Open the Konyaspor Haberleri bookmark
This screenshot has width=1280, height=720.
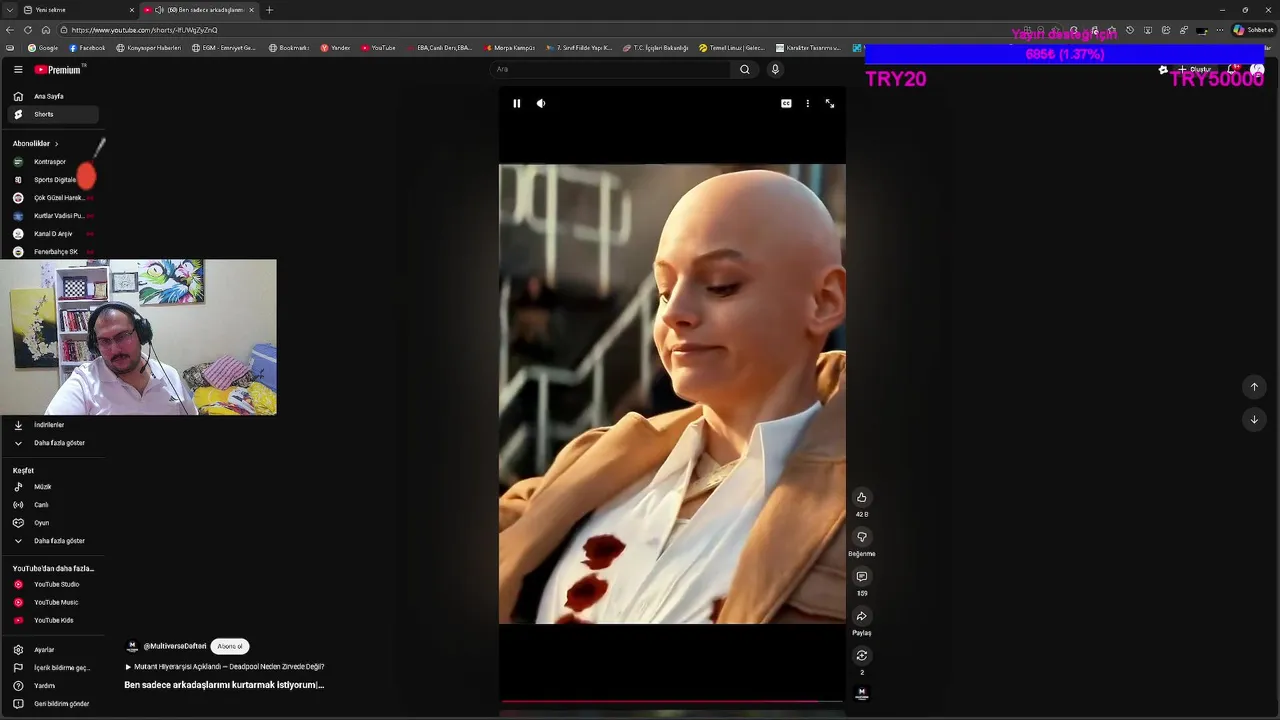tap(149, 48)
